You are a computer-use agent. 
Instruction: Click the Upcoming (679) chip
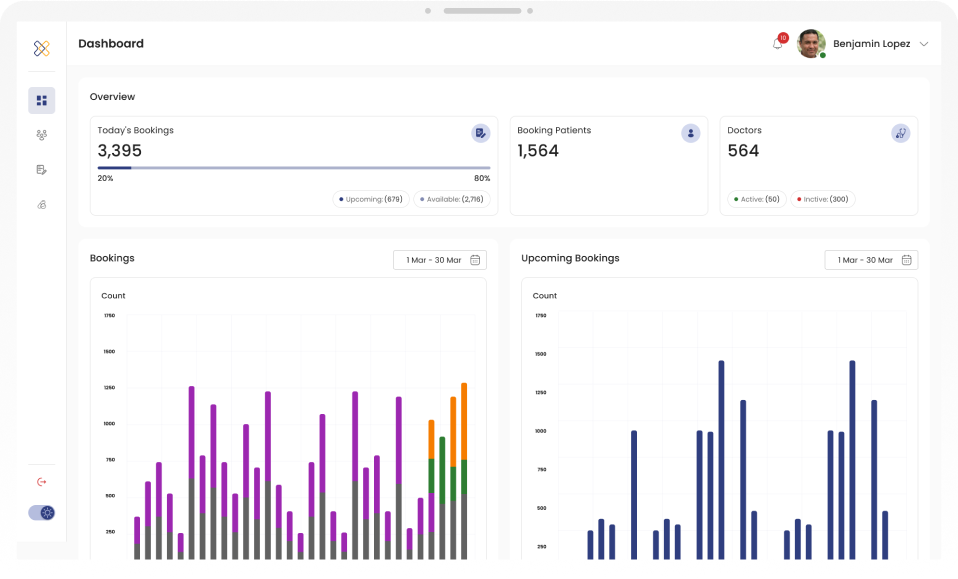pos(371,199)
